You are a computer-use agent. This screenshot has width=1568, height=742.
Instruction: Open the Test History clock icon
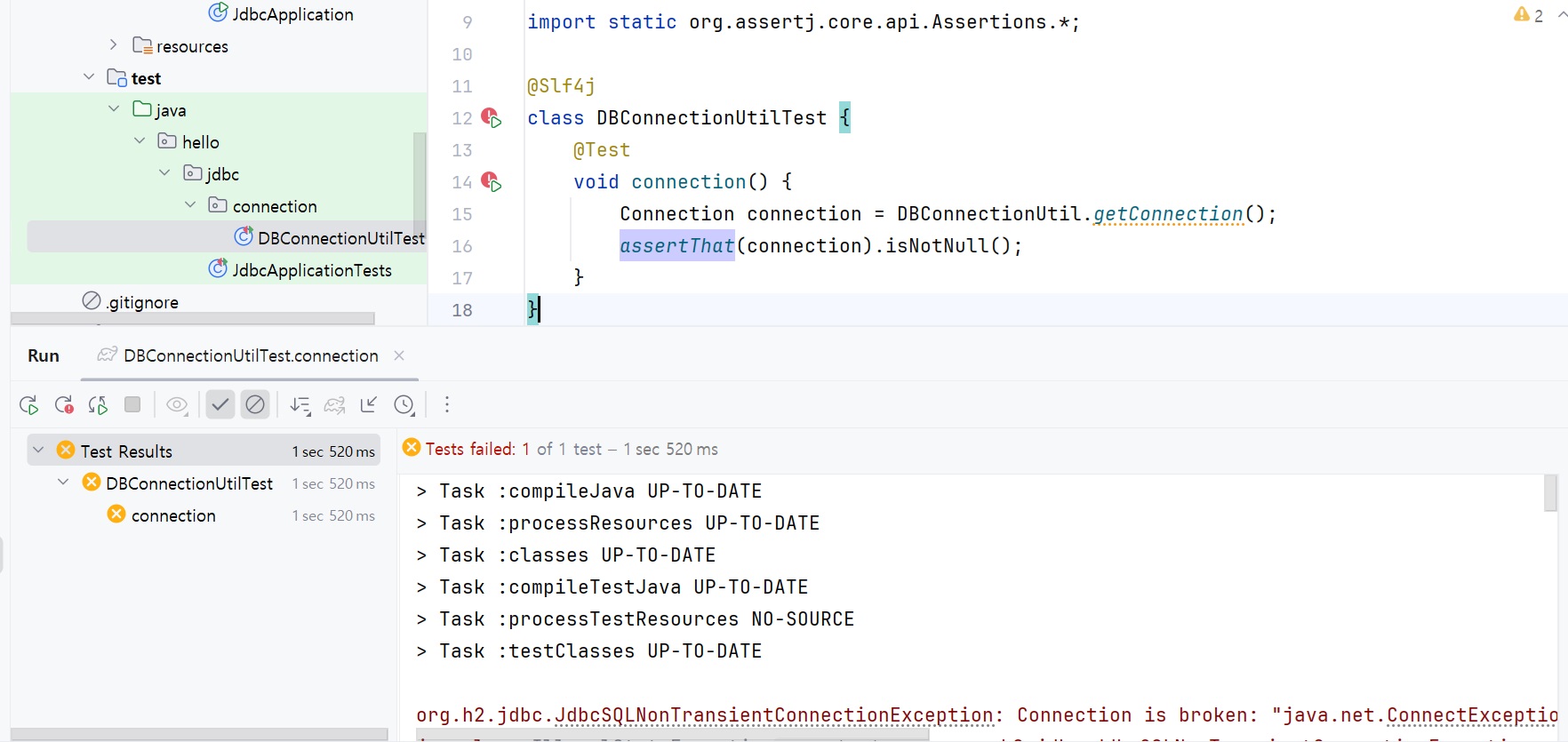pyautogui.click(x=404, y=405)
